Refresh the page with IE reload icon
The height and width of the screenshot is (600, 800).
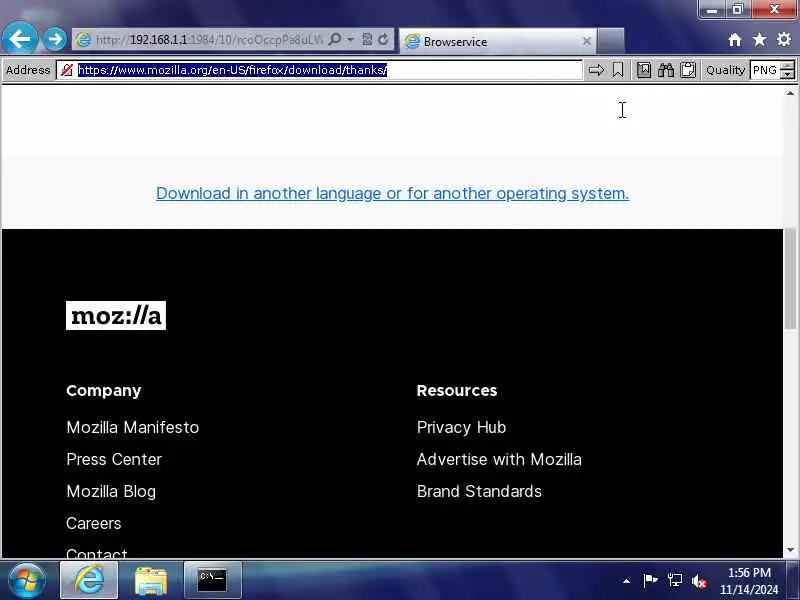pos(383,40)
